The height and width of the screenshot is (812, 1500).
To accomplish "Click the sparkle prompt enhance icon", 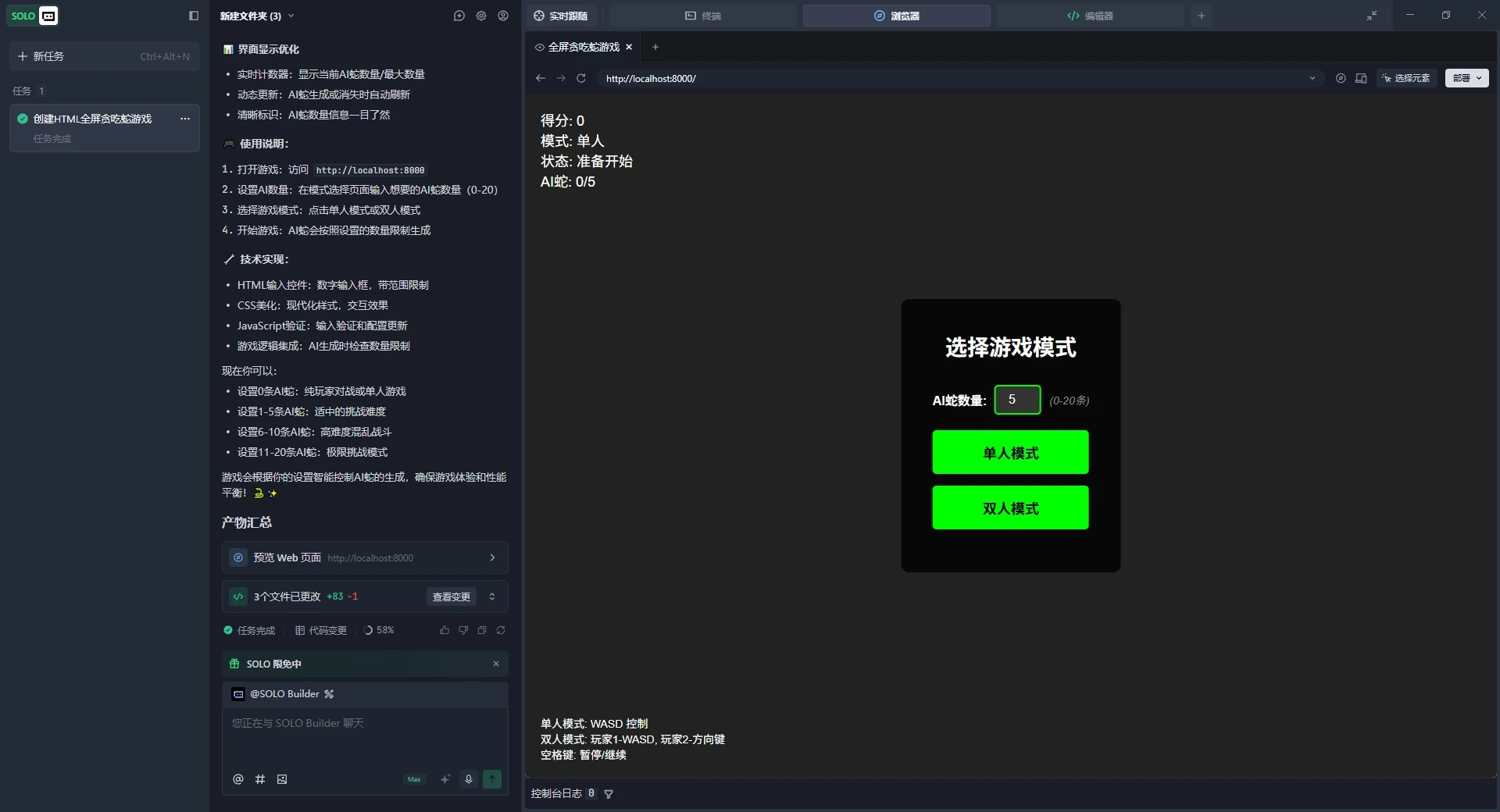I will click(445, 779).
